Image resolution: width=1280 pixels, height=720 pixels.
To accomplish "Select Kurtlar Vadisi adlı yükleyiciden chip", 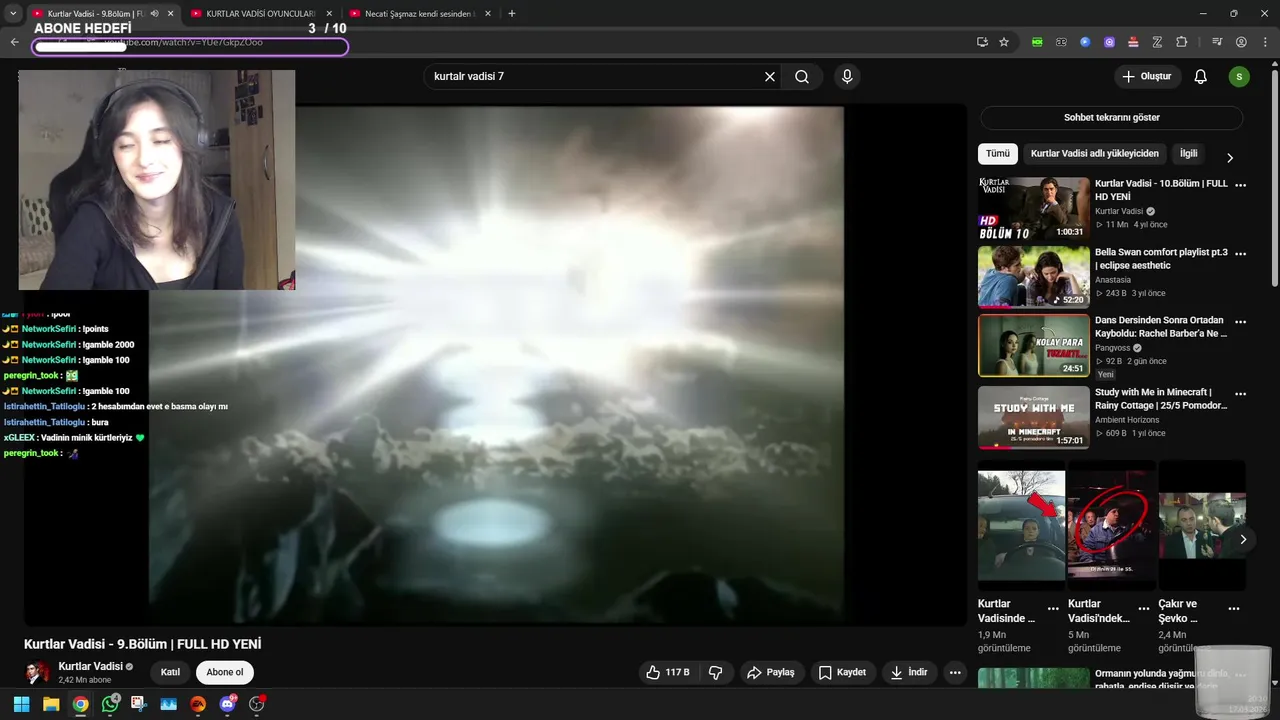I will [1095, 154].
